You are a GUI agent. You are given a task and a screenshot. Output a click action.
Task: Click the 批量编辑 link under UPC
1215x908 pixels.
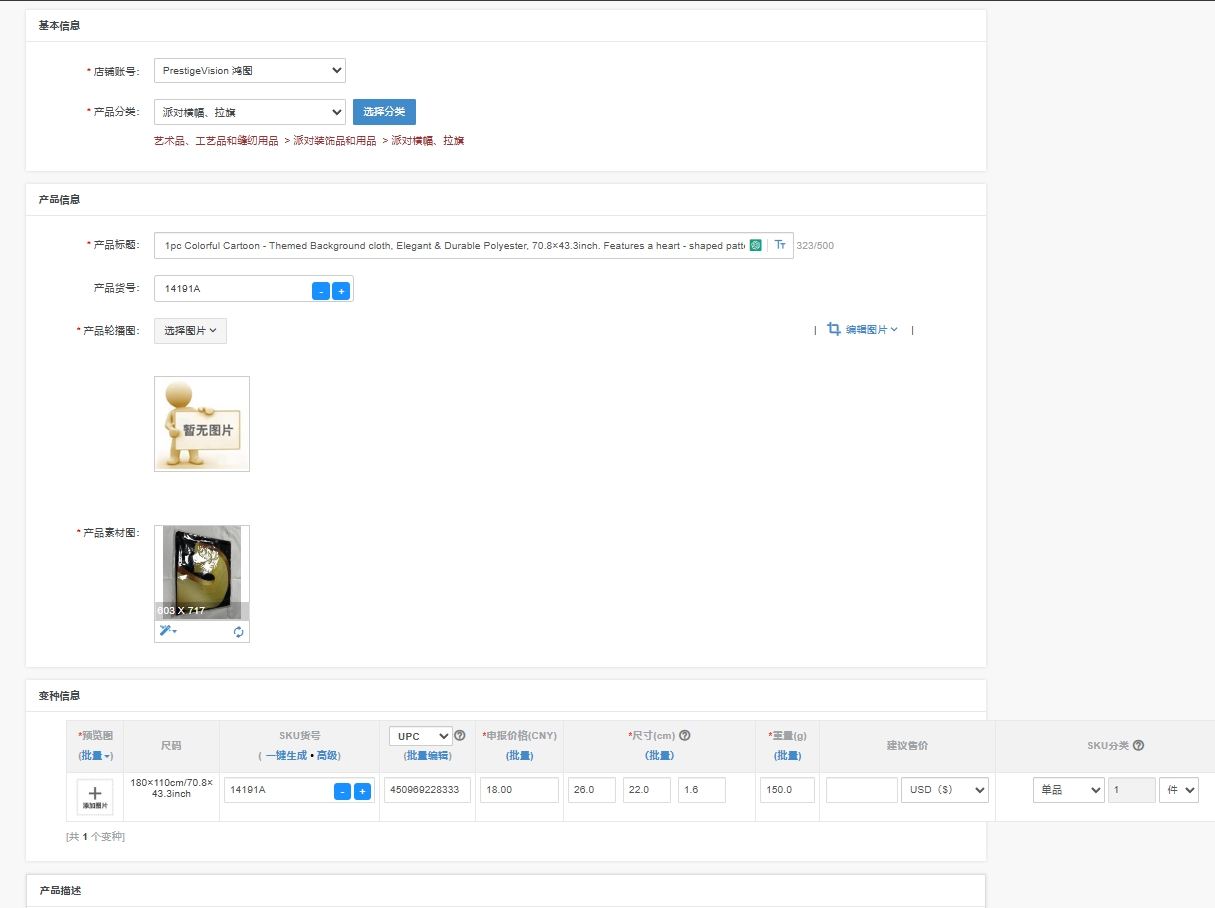tap(427, 755)
